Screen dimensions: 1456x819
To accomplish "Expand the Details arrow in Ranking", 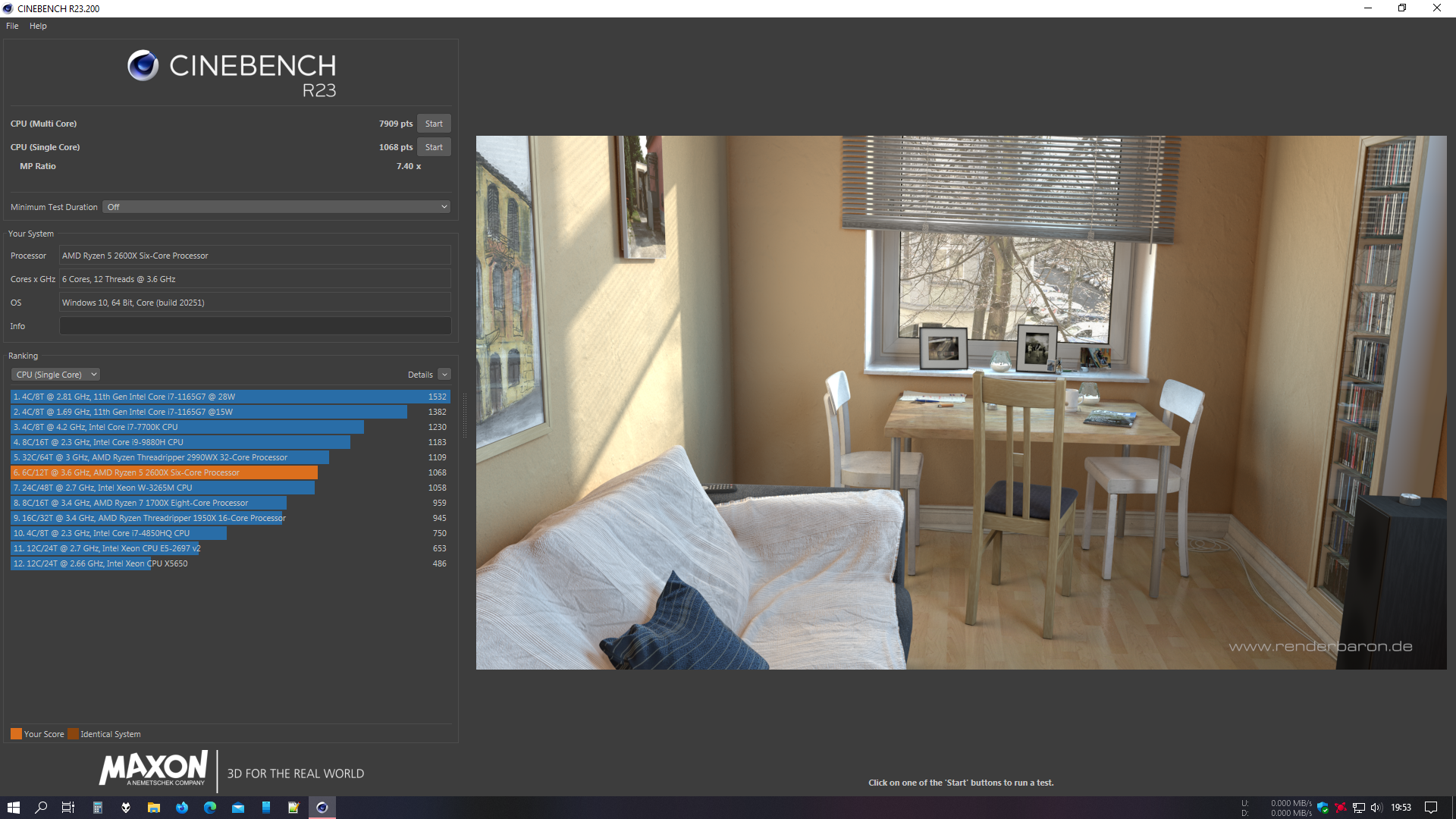I will (x=444, y=375).
